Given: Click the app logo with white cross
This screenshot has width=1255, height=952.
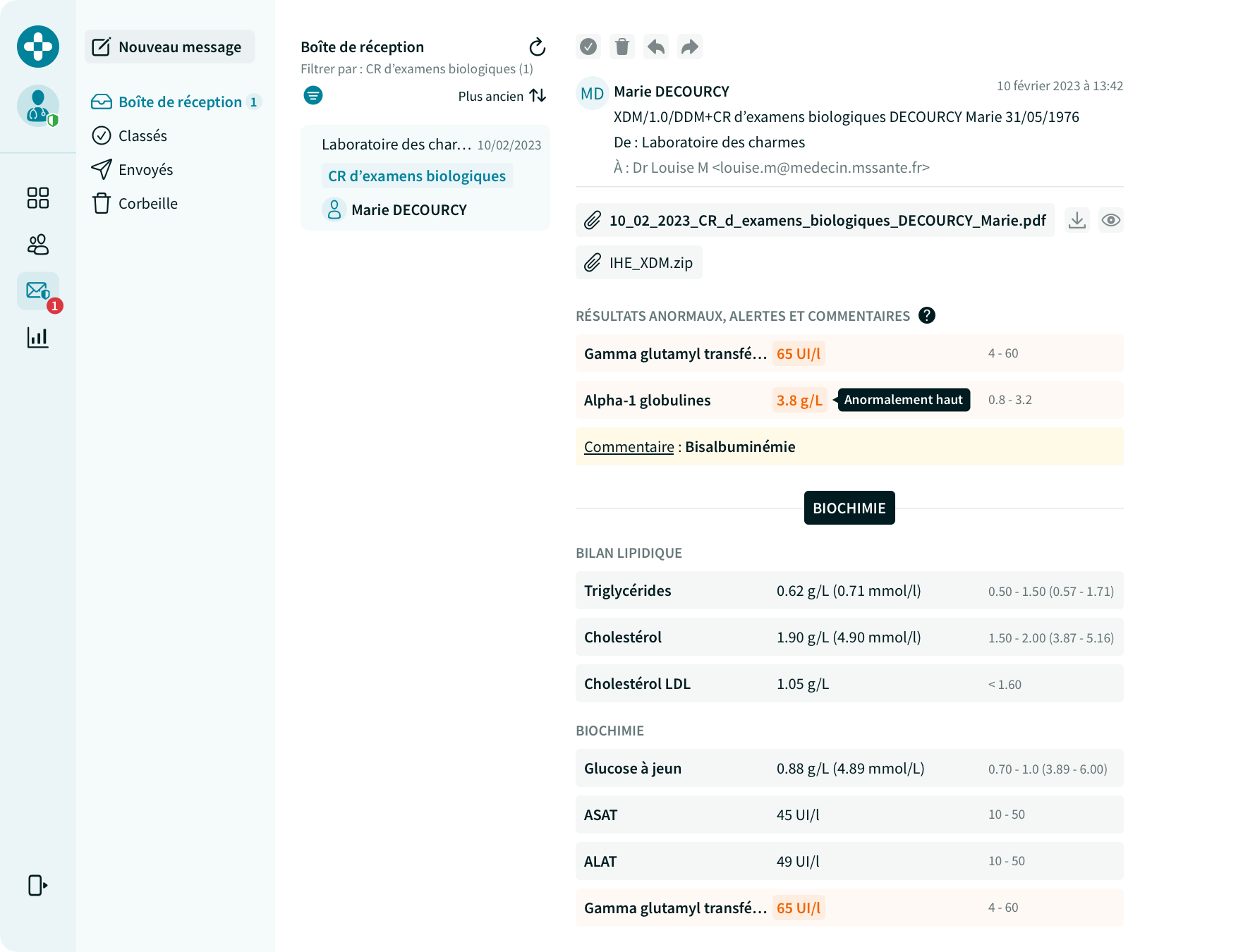Looking at the screenshot, I should [38, 47].
